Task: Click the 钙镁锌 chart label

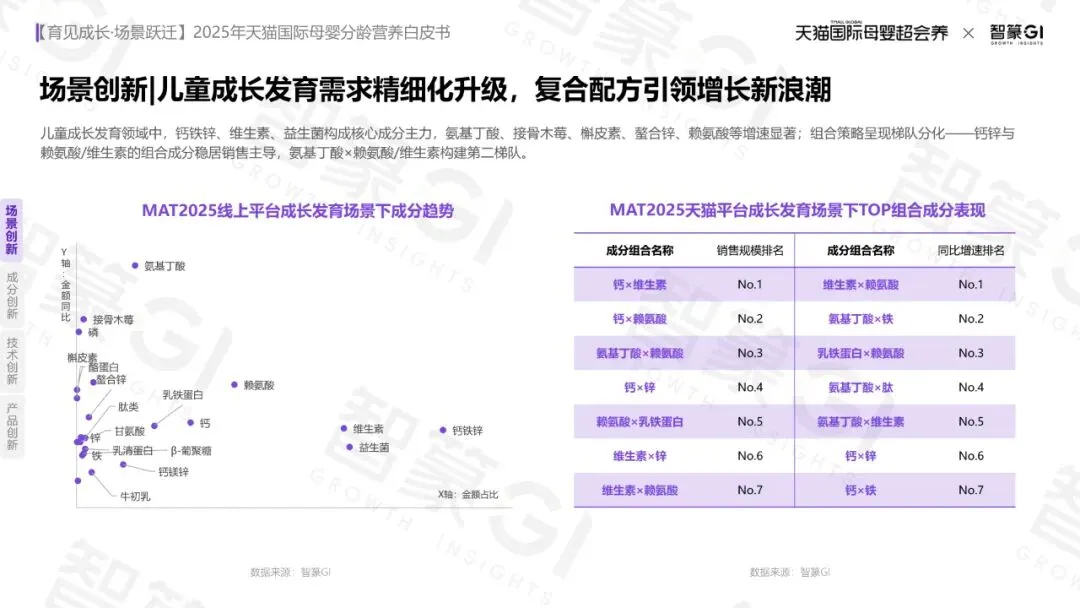Action: pos(174,472)
